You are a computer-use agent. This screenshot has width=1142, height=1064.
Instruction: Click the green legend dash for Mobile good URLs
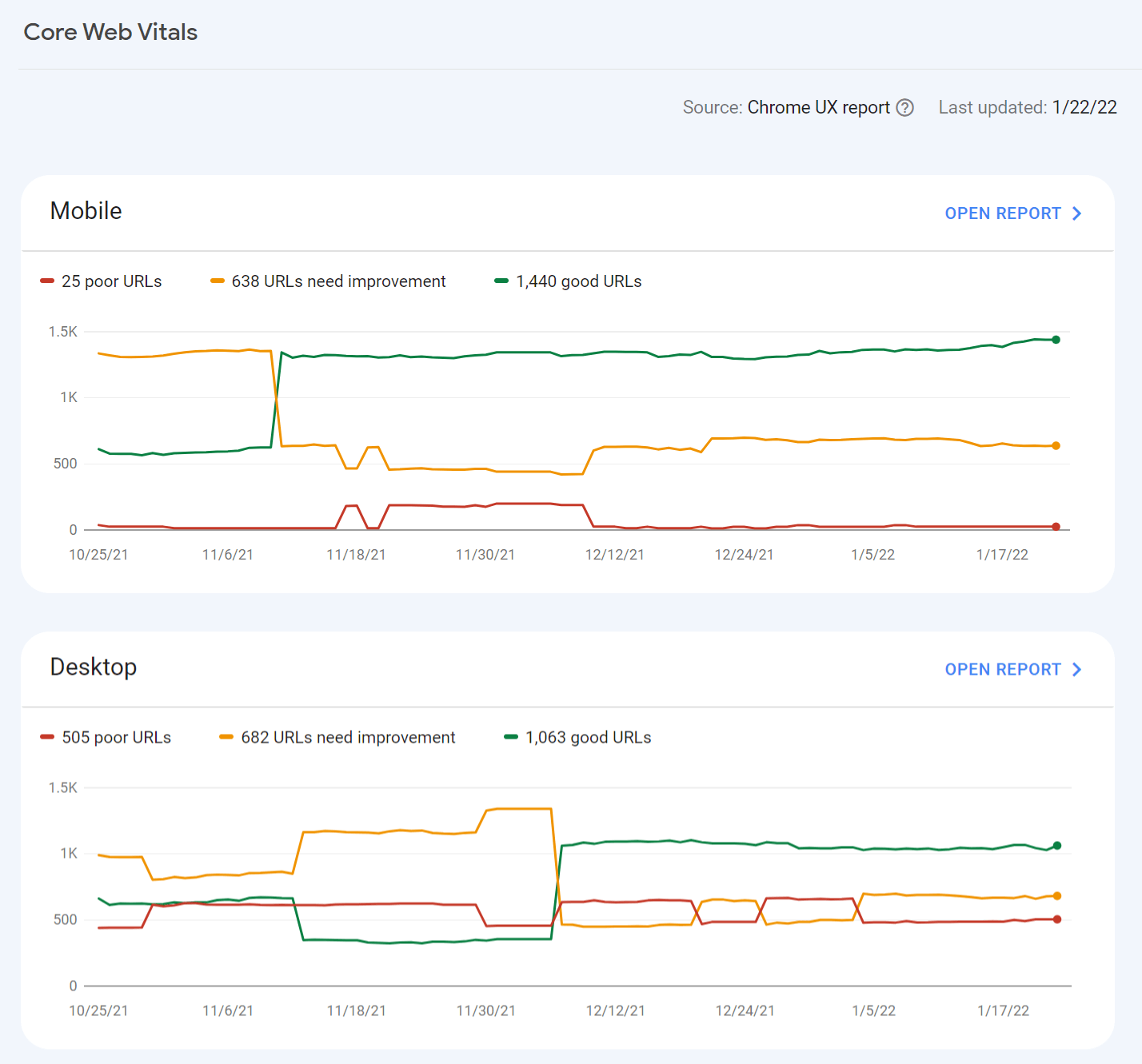[500, 281]
